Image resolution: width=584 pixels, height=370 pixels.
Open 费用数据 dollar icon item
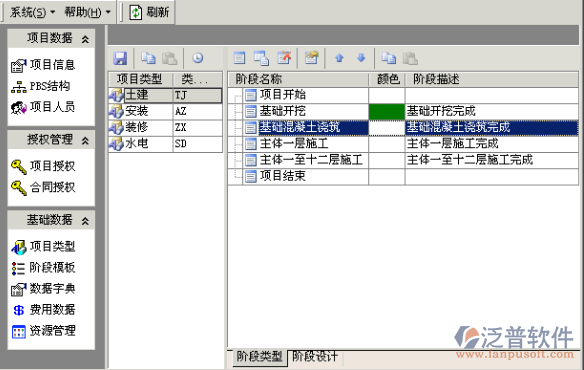pyautogui.click(x=44, y=309)
